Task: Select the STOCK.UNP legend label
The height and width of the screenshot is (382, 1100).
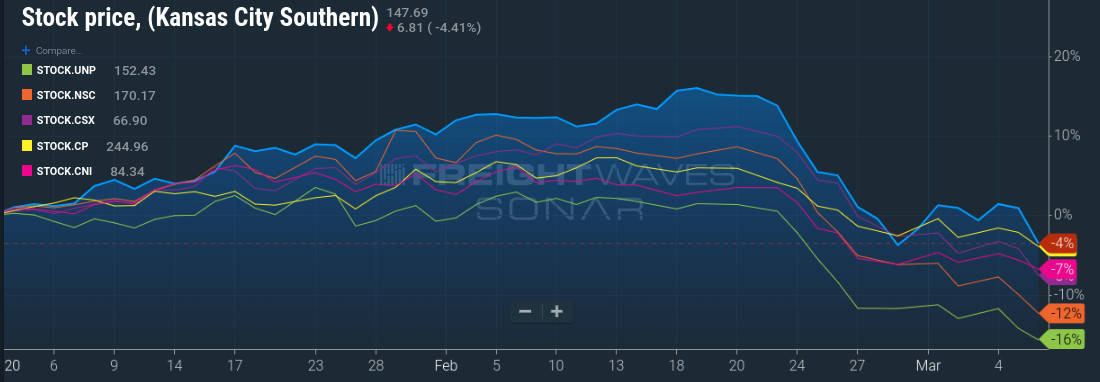Action: pyautogui.click(x=66, y=70)
